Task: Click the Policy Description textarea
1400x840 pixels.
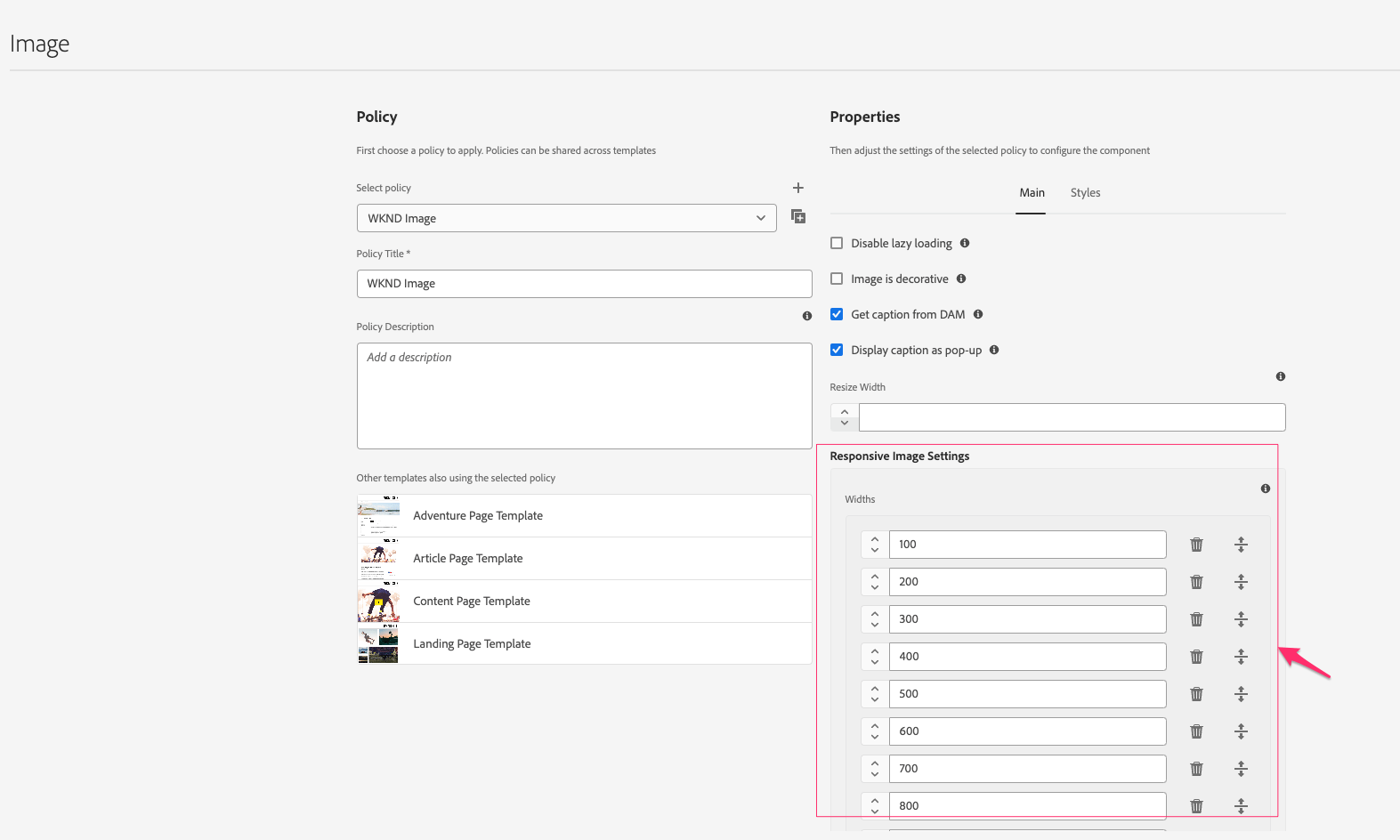Action: pos(584,396)
